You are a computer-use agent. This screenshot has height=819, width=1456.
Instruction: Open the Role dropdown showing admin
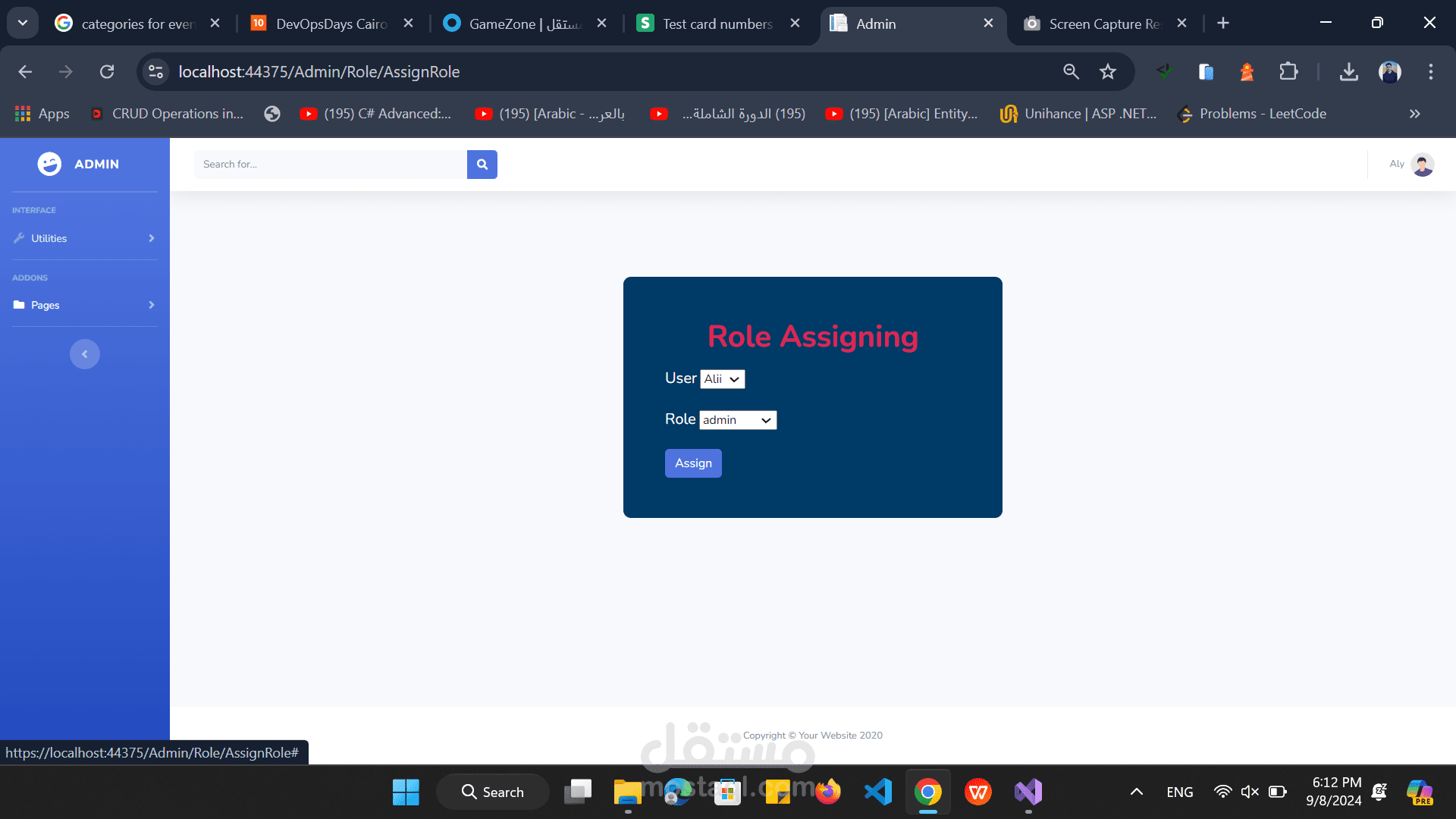[x=737, y=420]
